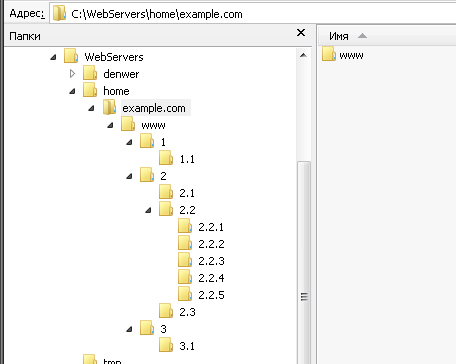Collapse the example.com tree node
The image size is (456, 364).
91,108
